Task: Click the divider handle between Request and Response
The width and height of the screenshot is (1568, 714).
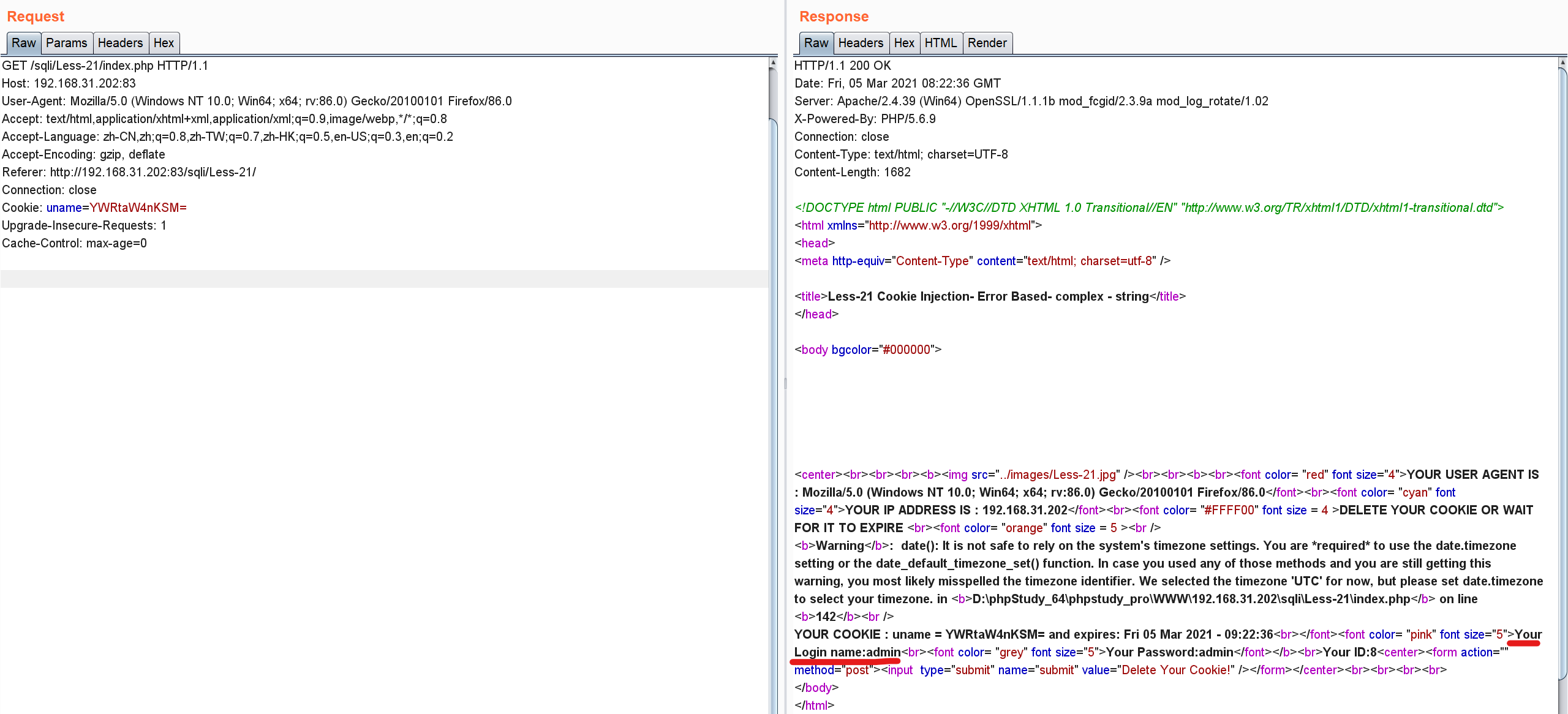Action: [785, 384]
